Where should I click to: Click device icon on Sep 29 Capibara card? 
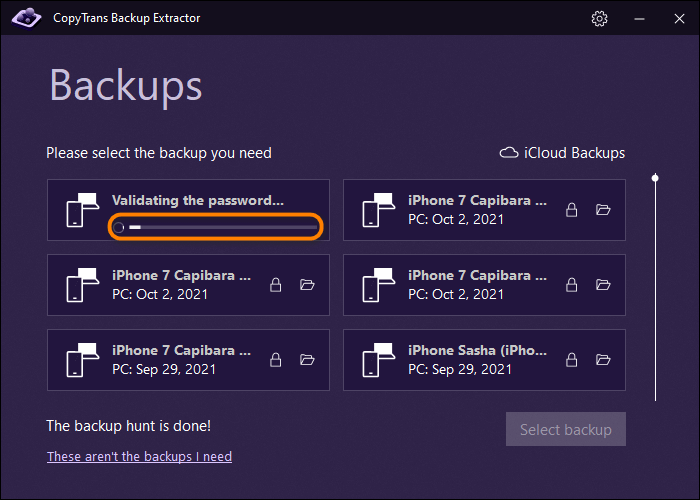coord(83,360)
